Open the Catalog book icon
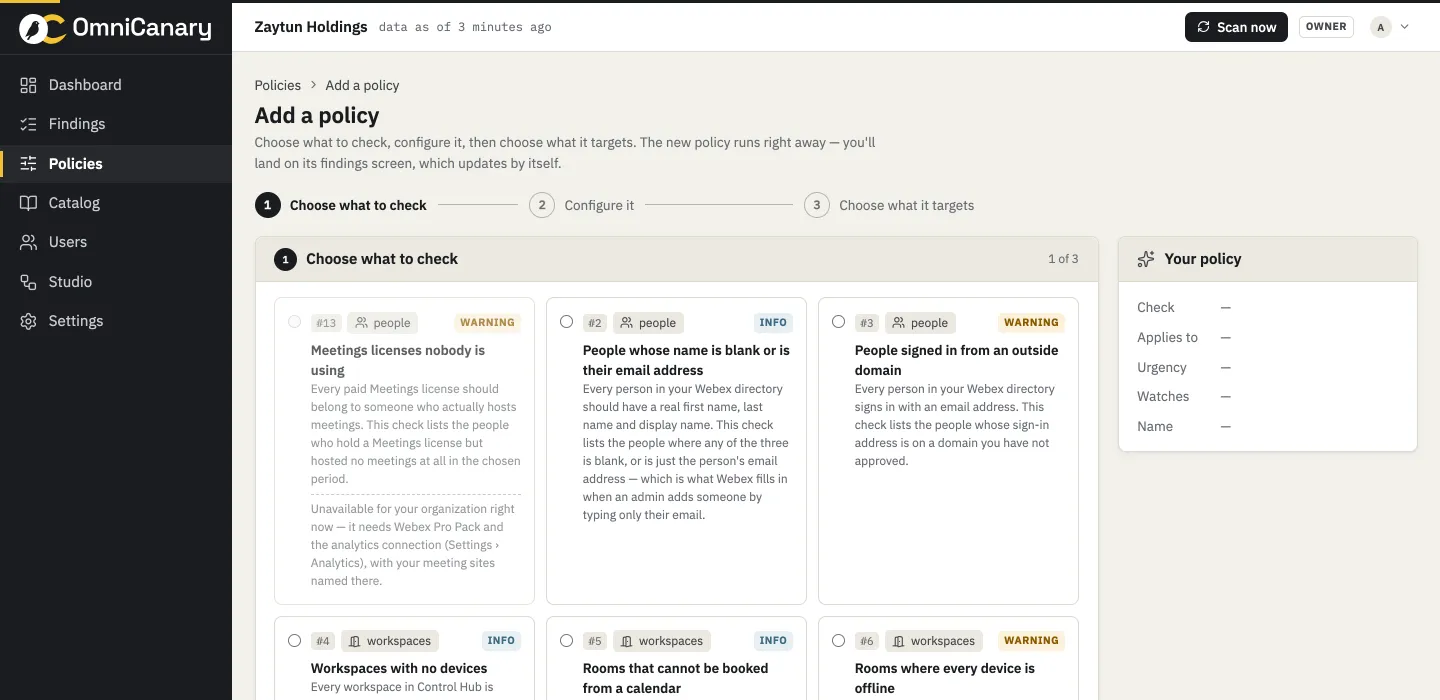The height and width of the screenshot is (700, 1440). [28, 203]
